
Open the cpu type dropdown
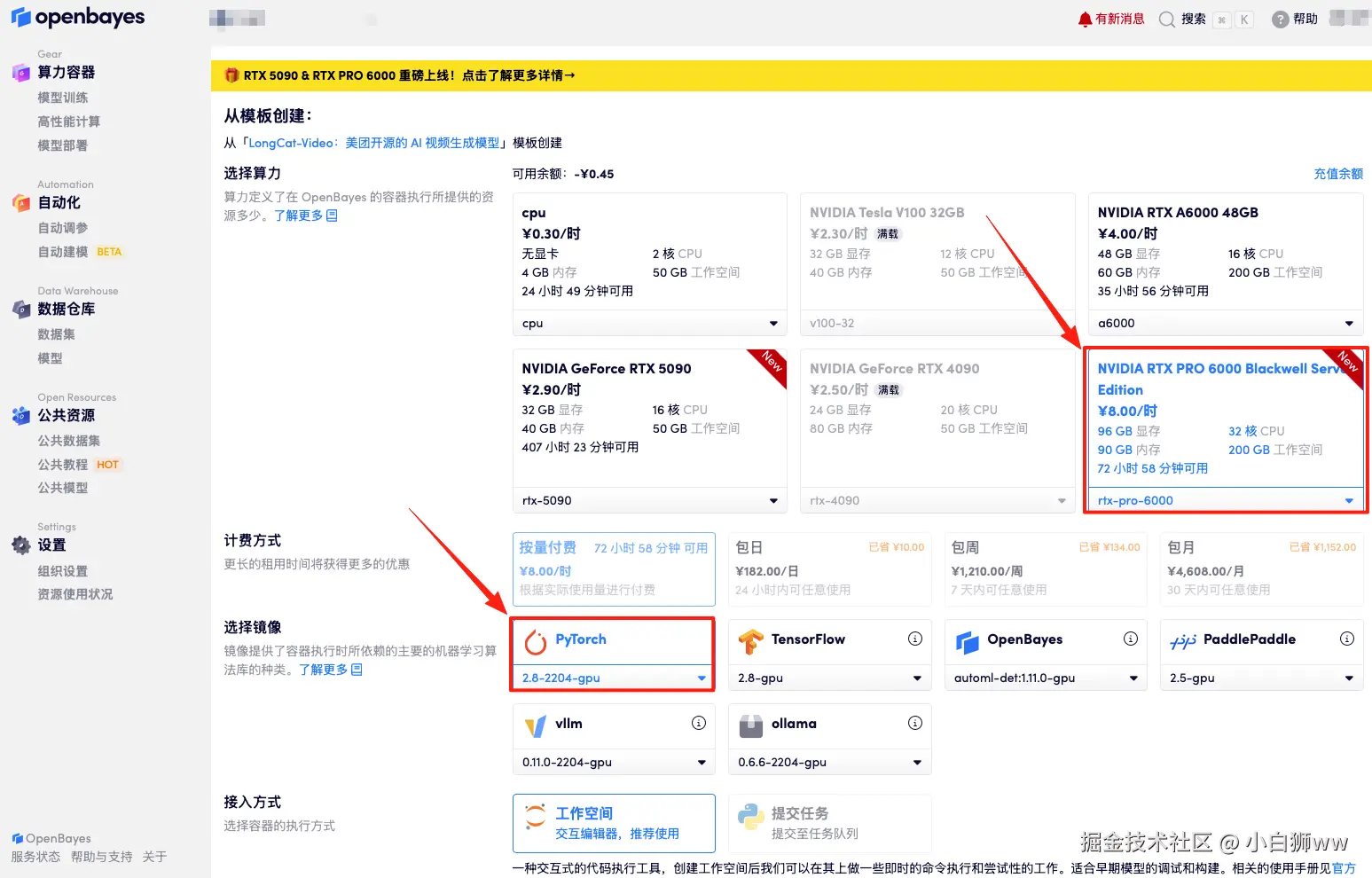point(650,324)
